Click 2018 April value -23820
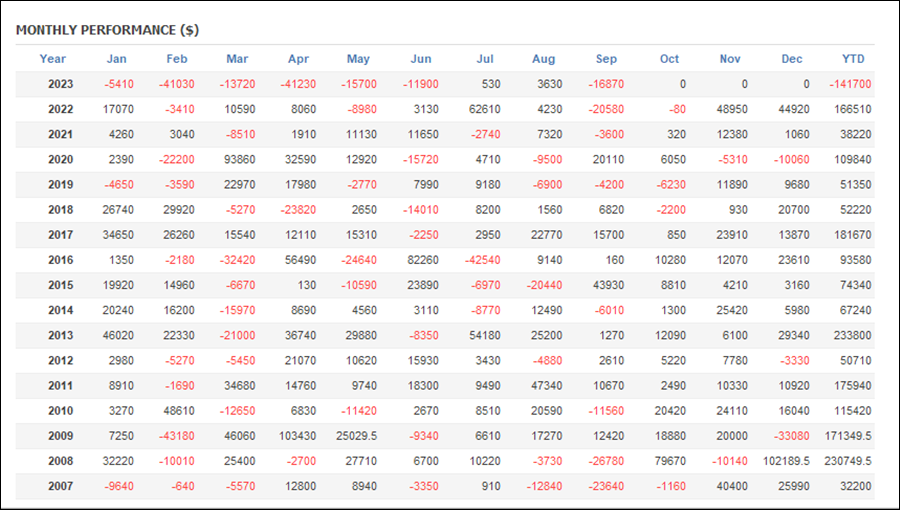900x510 pixels. [298, 210]
